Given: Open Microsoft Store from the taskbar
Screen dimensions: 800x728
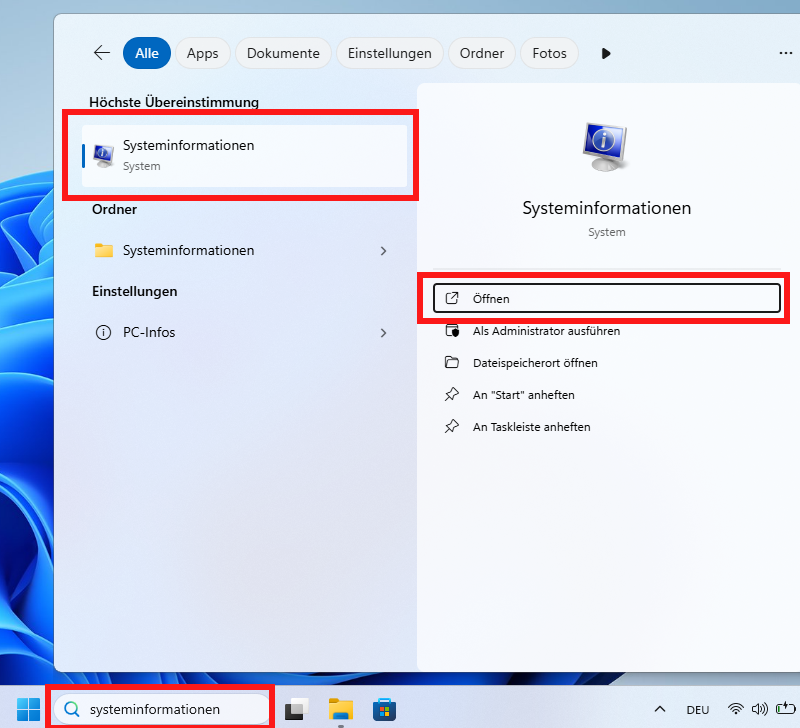Looking at the screenshot, I should 384,709.
